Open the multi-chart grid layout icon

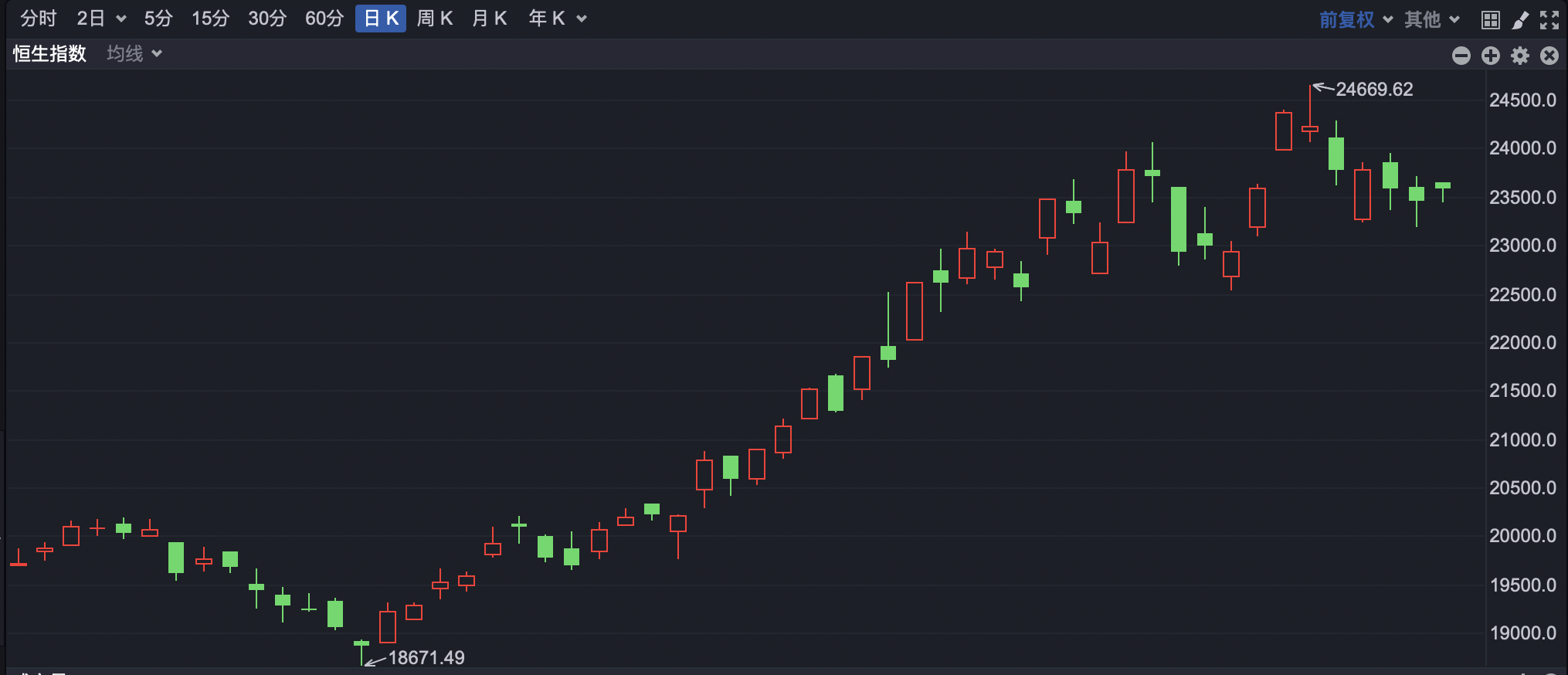(1490, 20)
